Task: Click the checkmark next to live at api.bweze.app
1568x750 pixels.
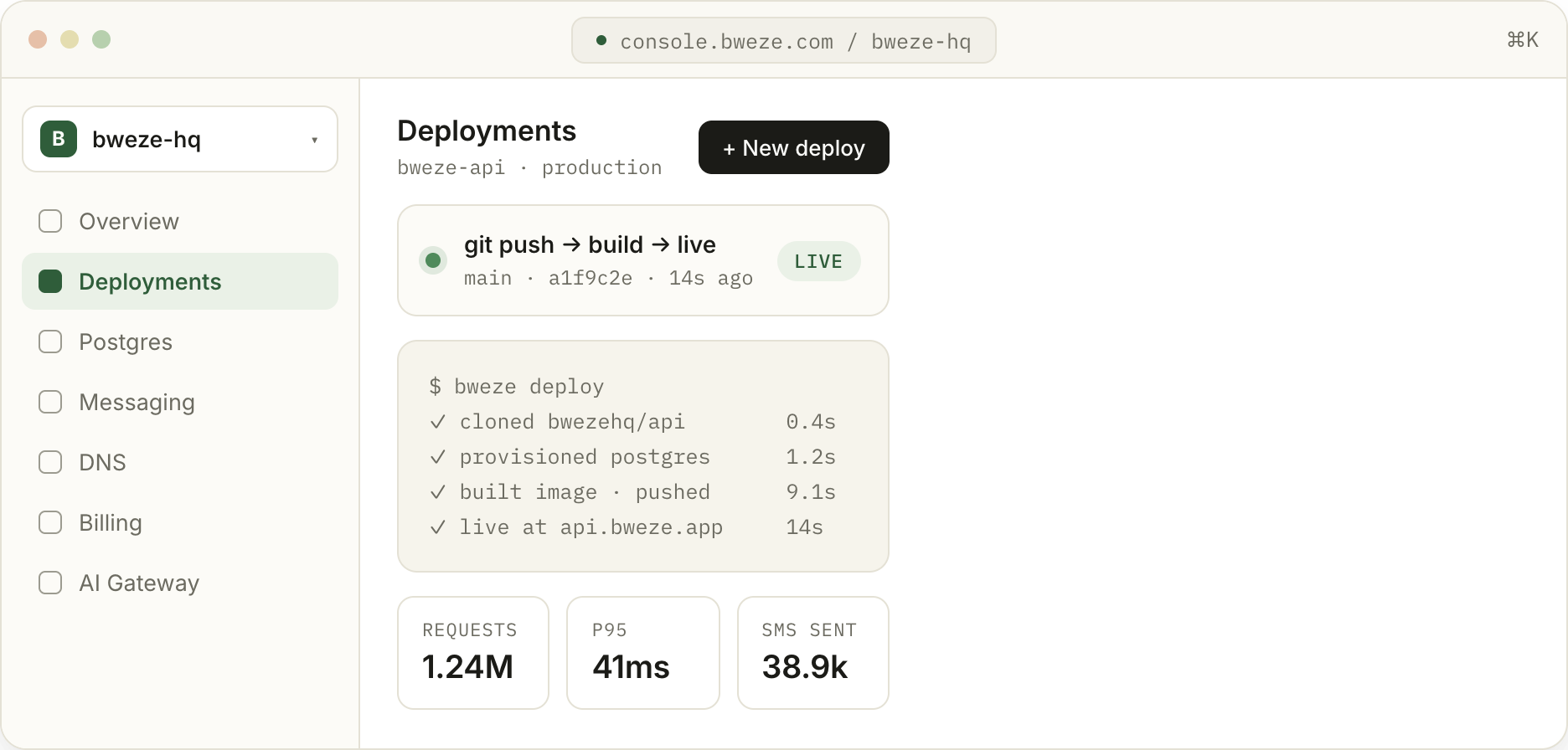Action: tap(437, 527)
